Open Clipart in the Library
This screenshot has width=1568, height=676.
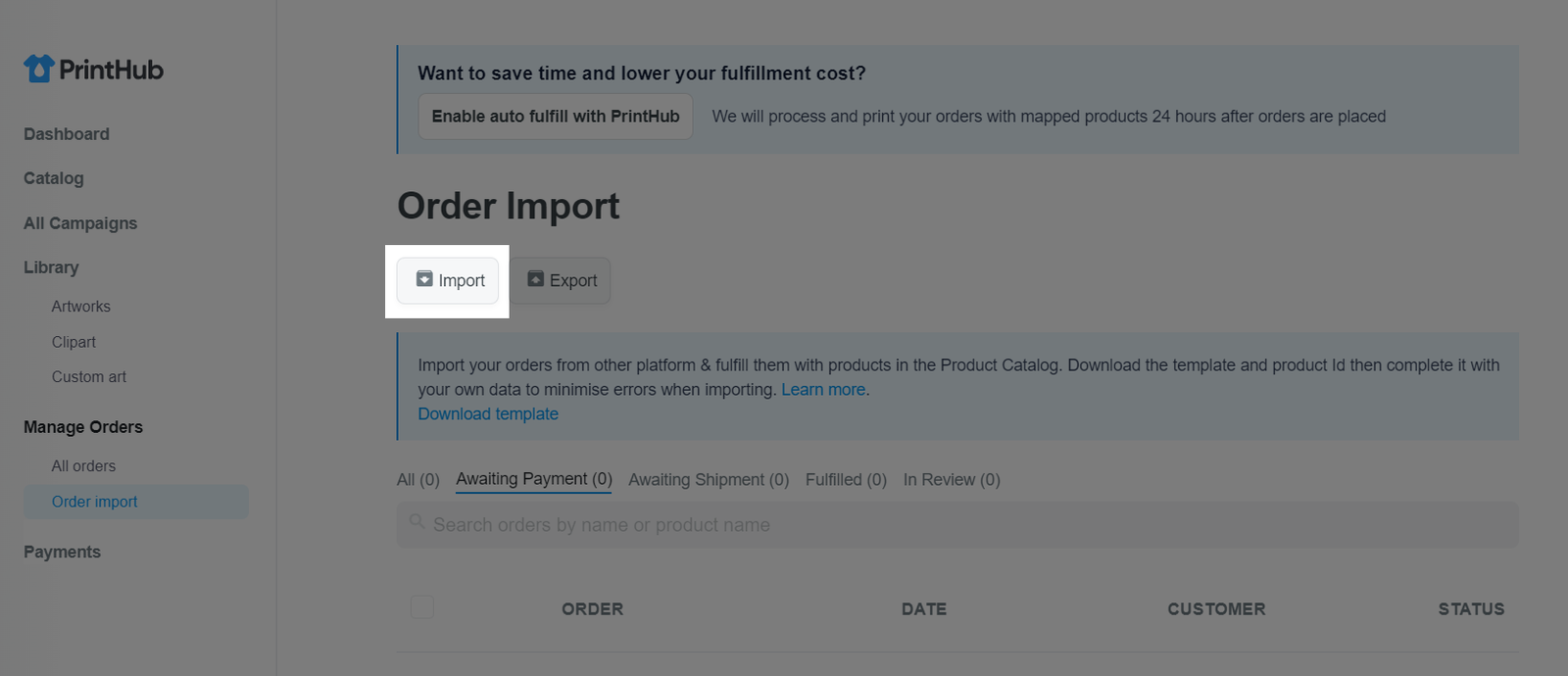[x=73, y=342]
